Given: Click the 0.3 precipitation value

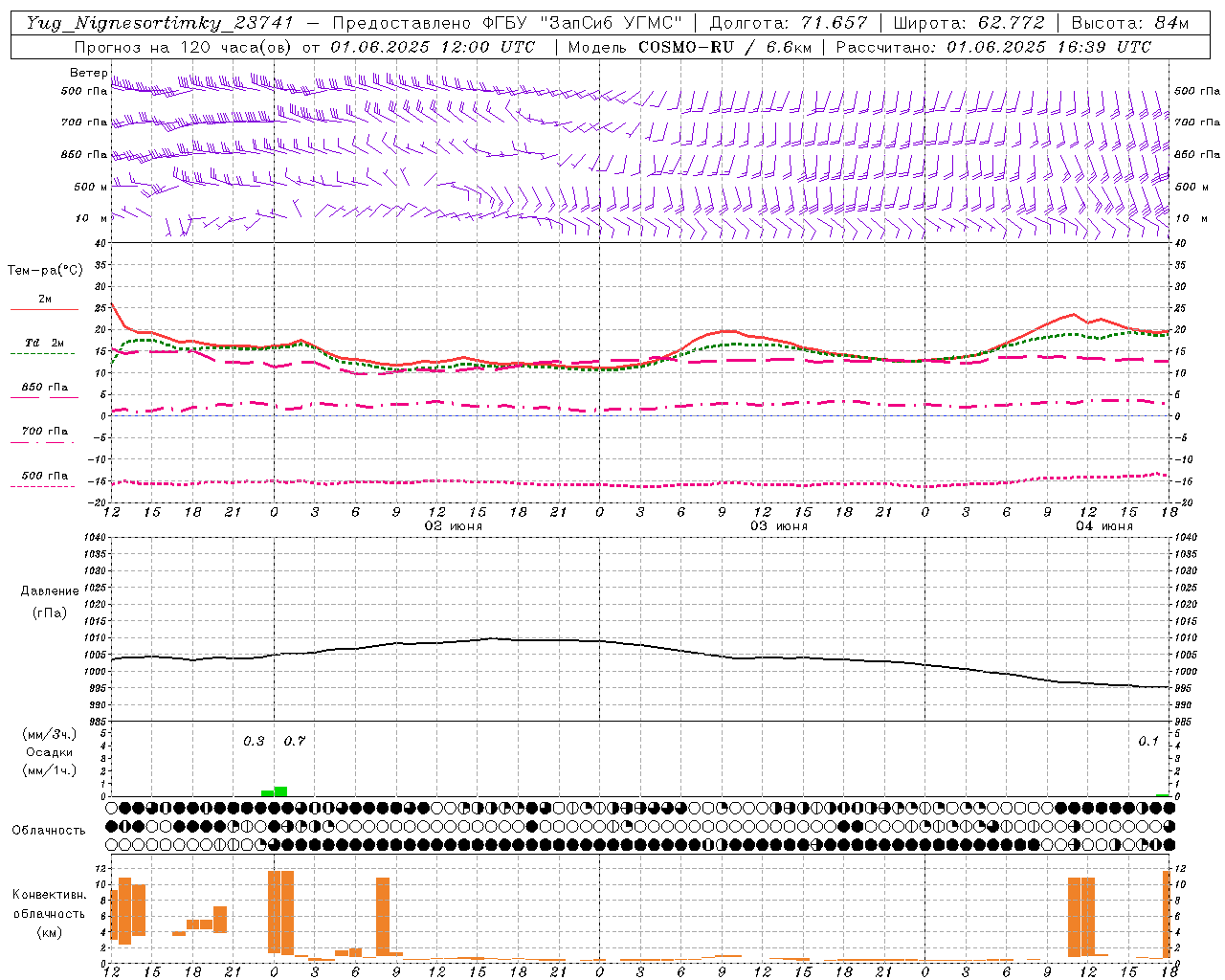Looking at the screenshot, I should coord(254,741).
